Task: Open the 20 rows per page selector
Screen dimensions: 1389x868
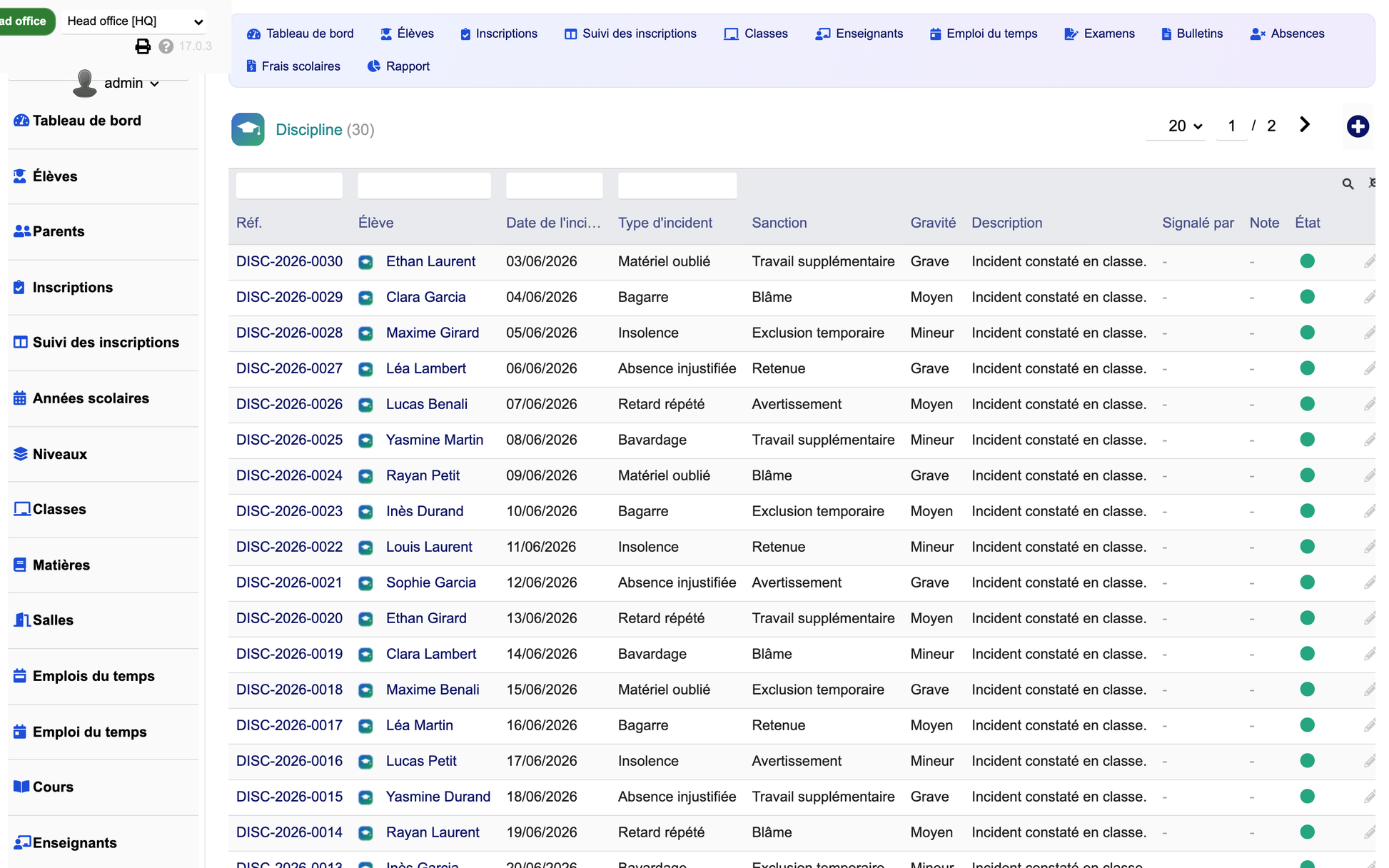Action: pyautogui.click(x=1185, y=126)
